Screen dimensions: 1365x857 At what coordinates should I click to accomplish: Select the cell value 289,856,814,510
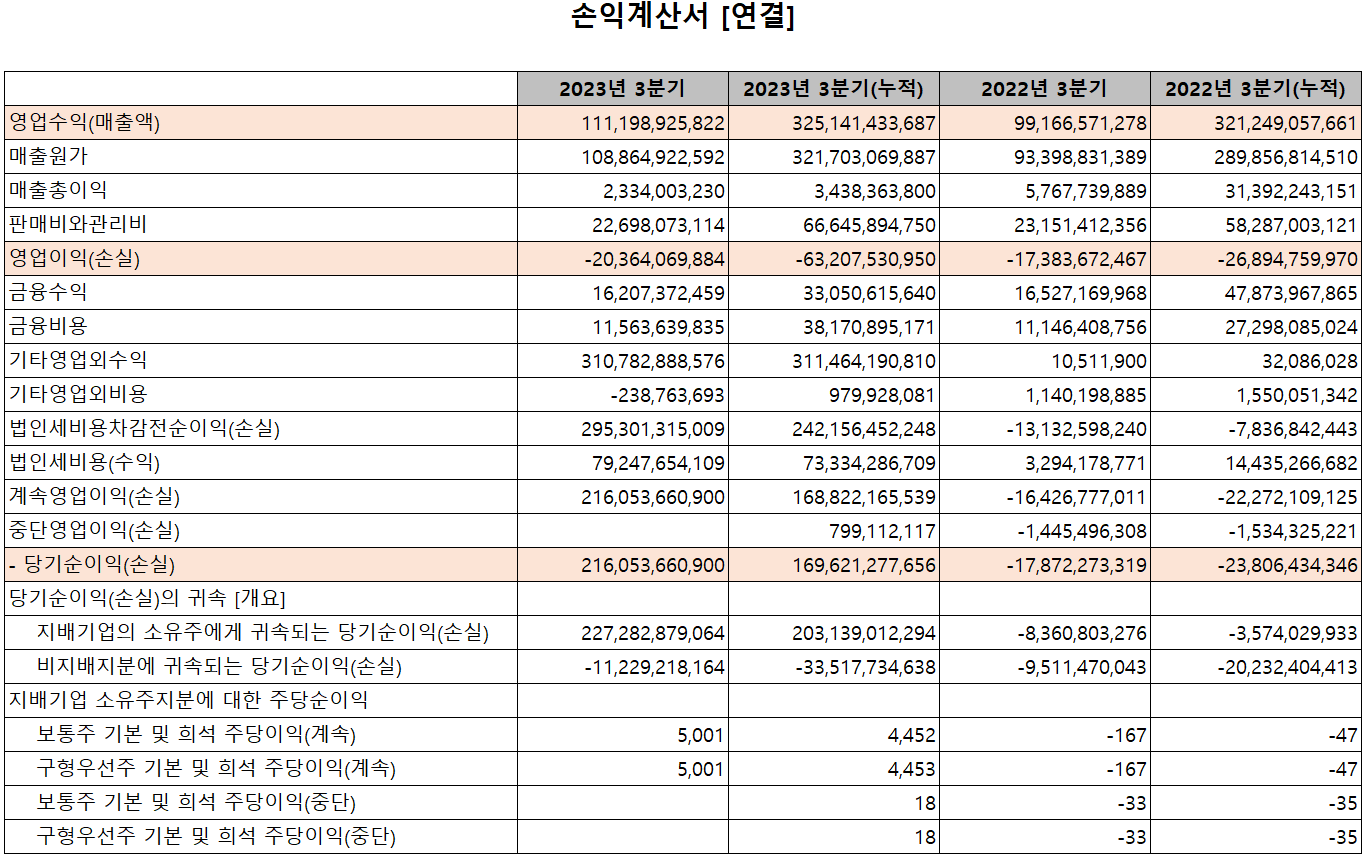(1287, 158)
